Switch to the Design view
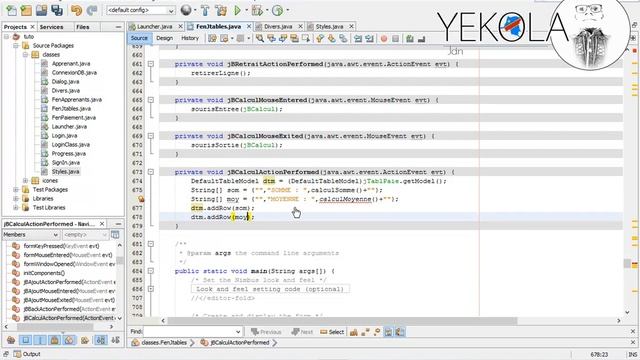The height and width of the screenshot is (360, 640). (x=164, y=38)
